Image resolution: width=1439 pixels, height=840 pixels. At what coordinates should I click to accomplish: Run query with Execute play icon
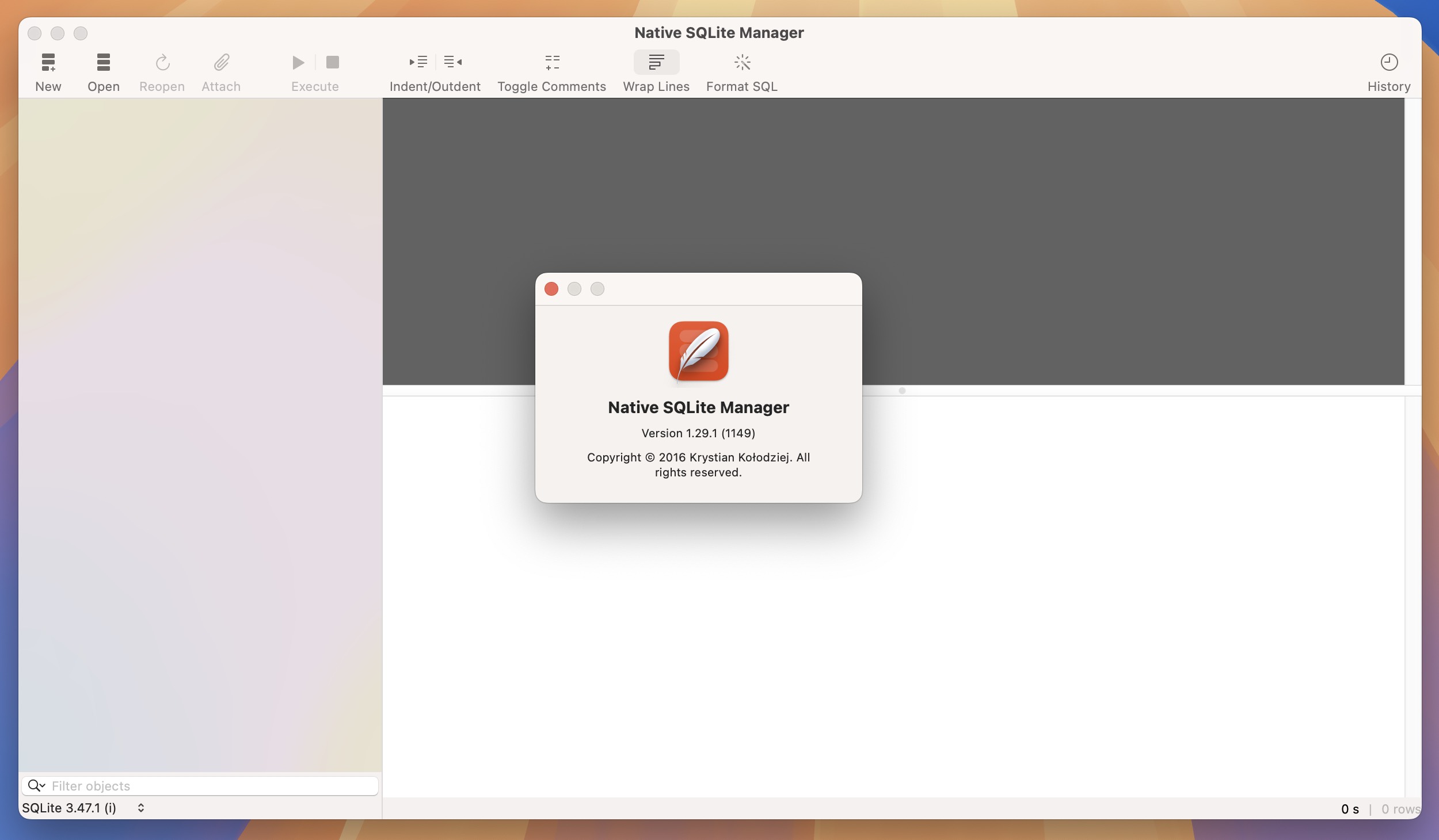(x=298, y=62)
